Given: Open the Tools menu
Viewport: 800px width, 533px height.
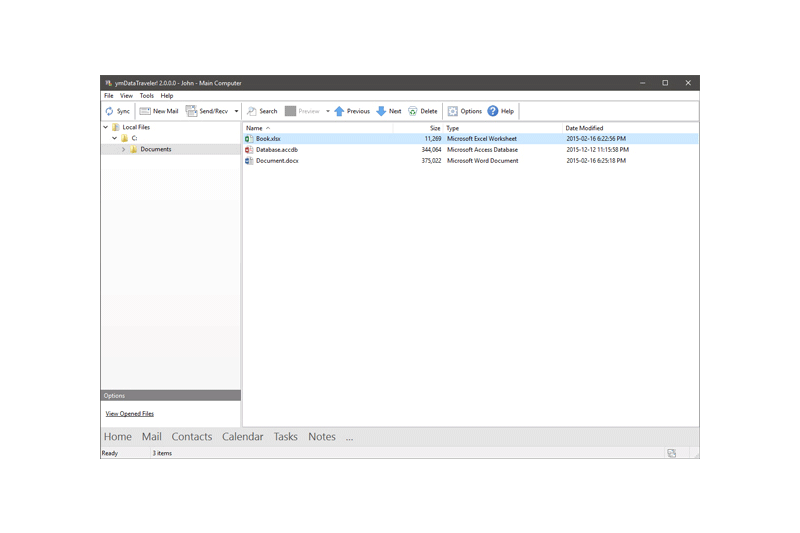Looking at the screenshot, I should pyautogui.click(x=146, y=96).
